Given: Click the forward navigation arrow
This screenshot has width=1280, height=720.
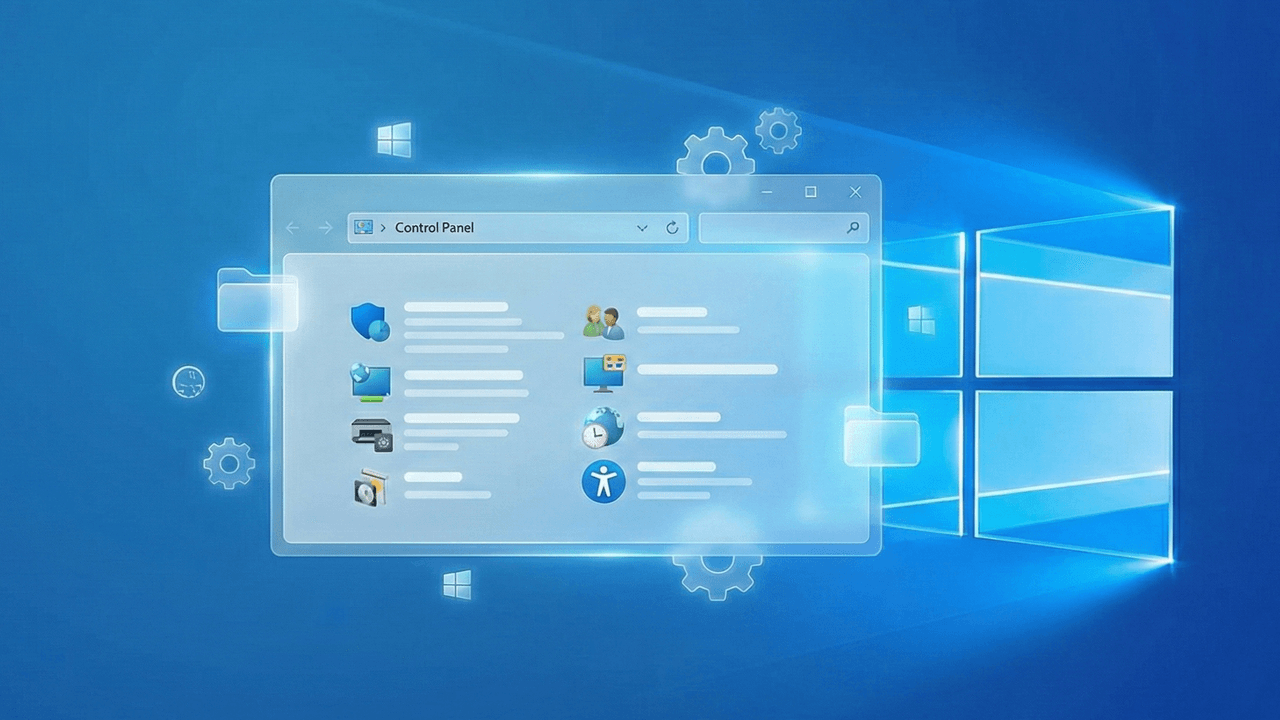Looking at the screenshot, I should pos(325,227).
